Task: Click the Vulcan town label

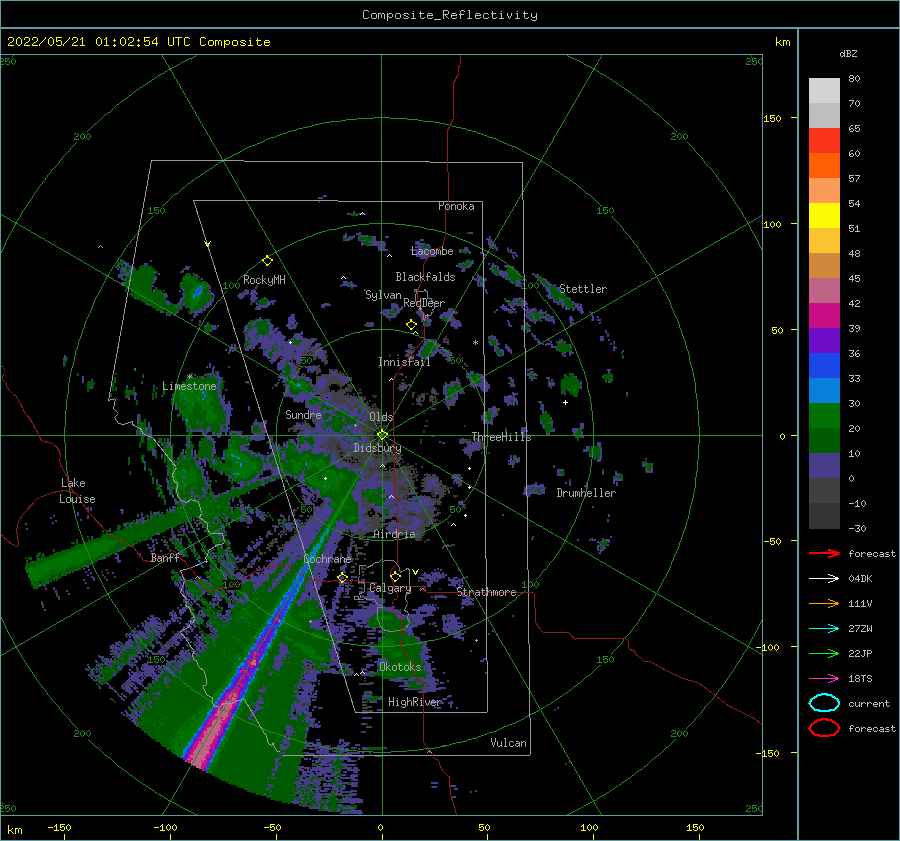Action: (x=508, y=743)
